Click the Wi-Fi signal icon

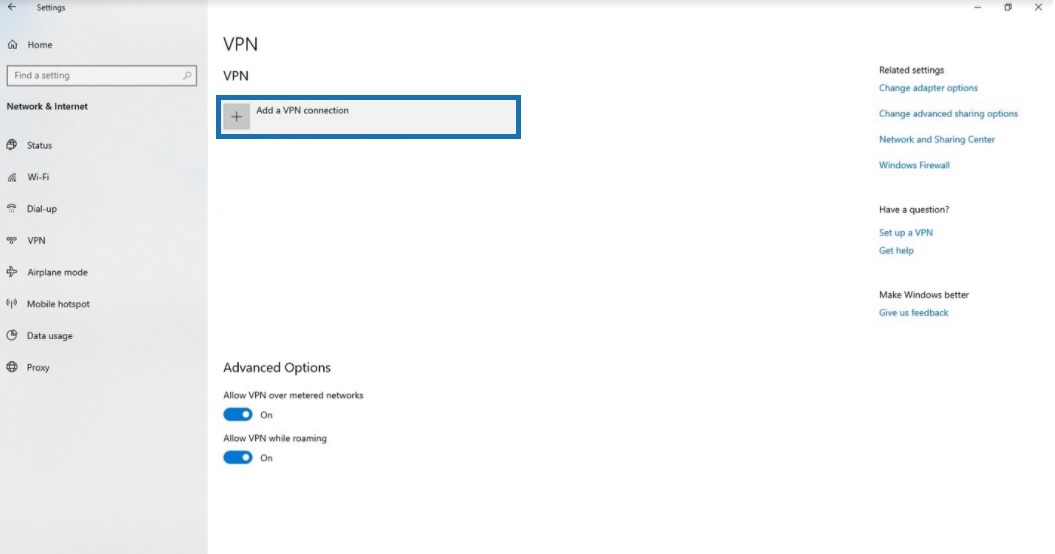[x=12, y=177]
